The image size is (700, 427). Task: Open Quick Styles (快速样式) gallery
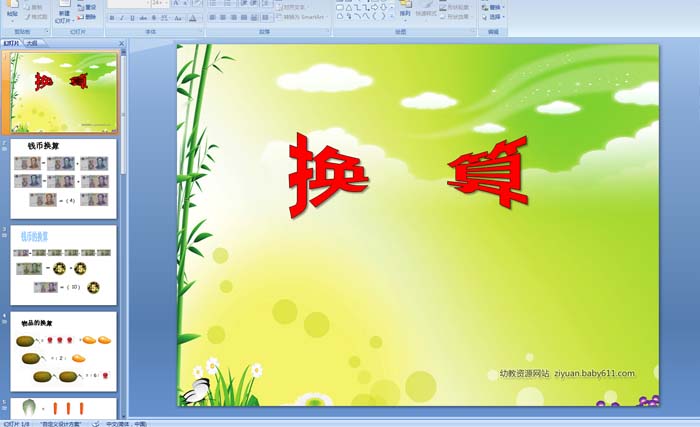point(425,13)
